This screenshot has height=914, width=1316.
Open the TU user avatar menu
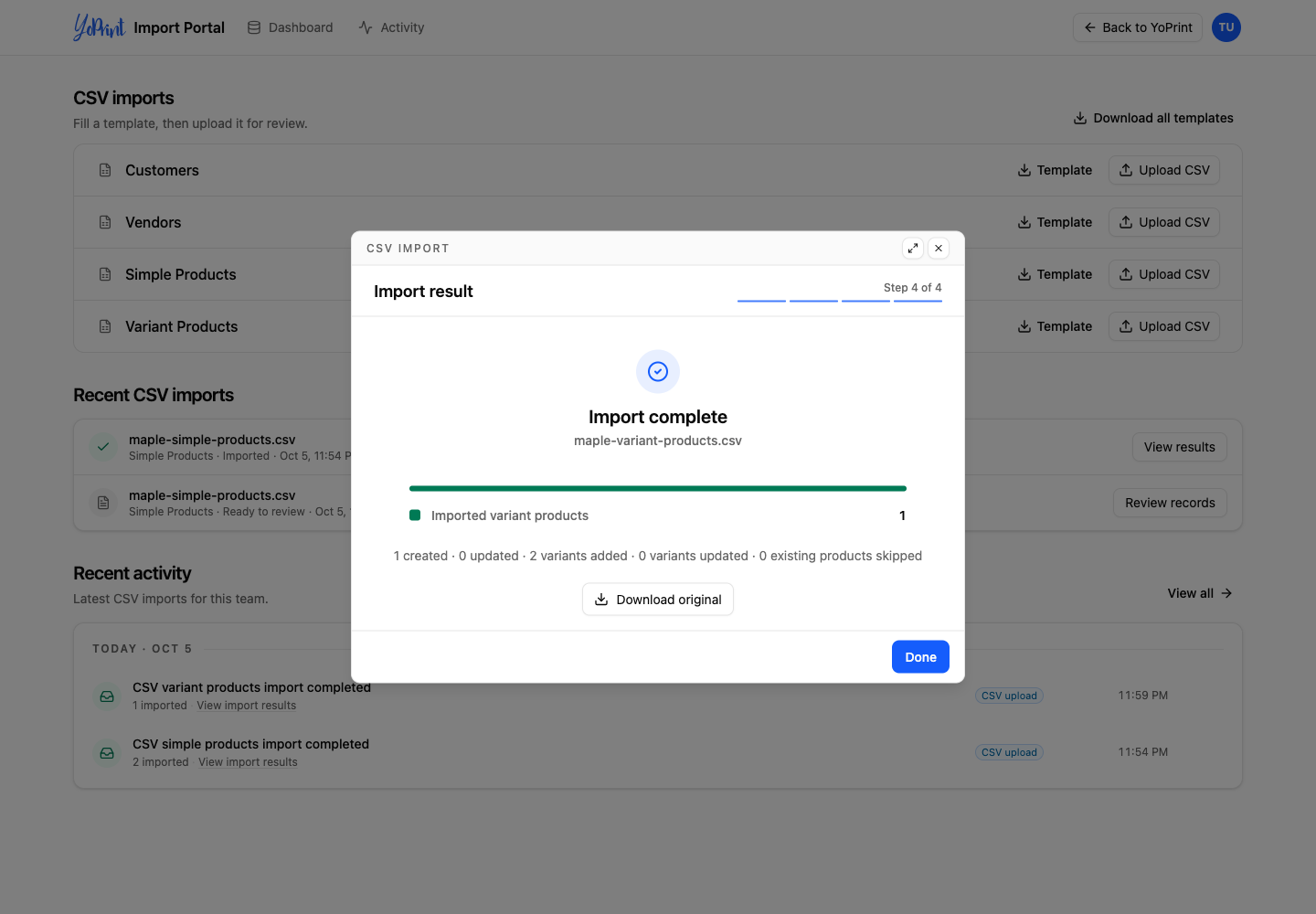[1226, 27]
